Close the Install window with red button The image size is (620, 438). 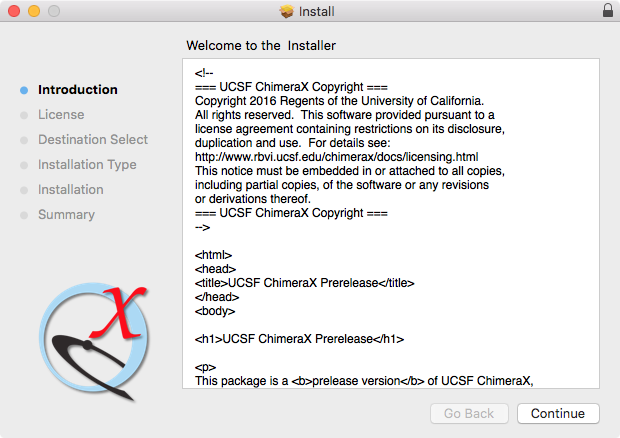tap(13, 12)
